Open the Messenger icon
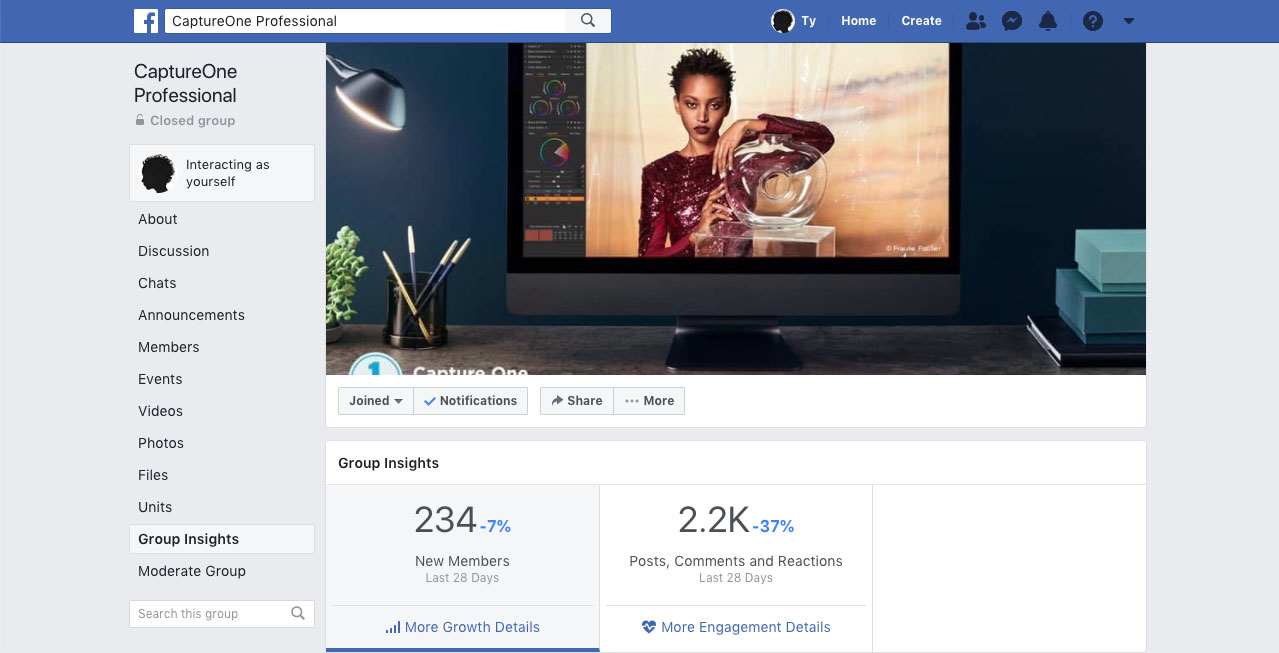This screenshot has width=1279, height=653. (x=1012, y=21)
